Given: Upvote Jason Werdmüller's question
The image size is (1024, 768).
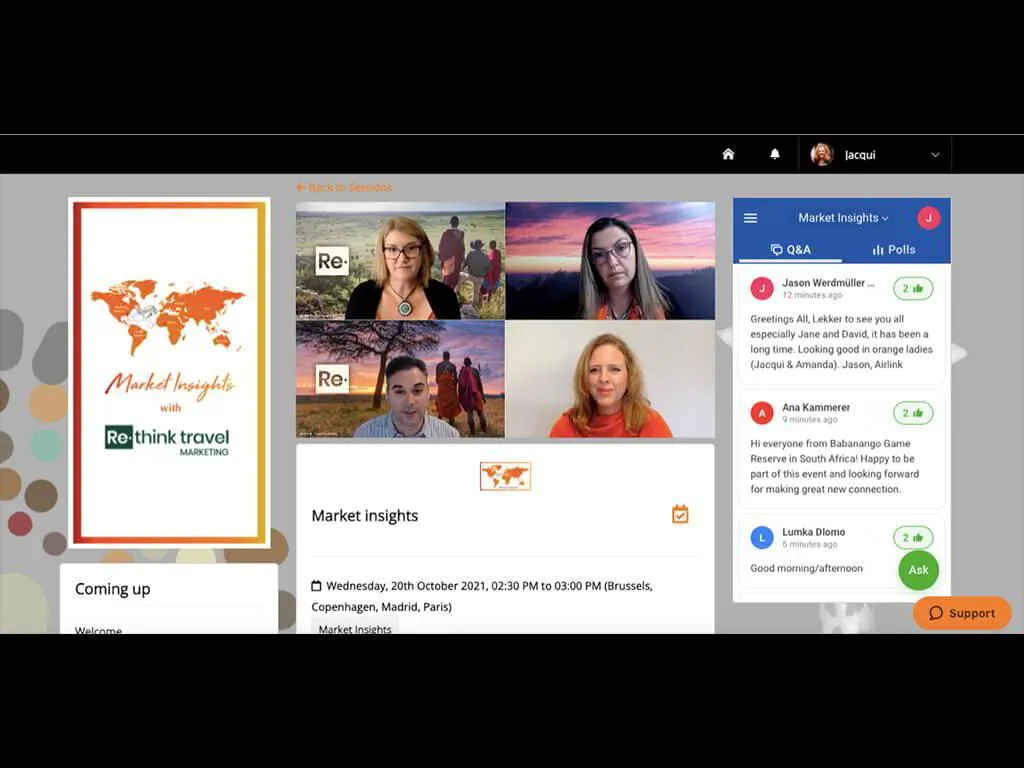Looking at the screenshot, I should (913, 289).
